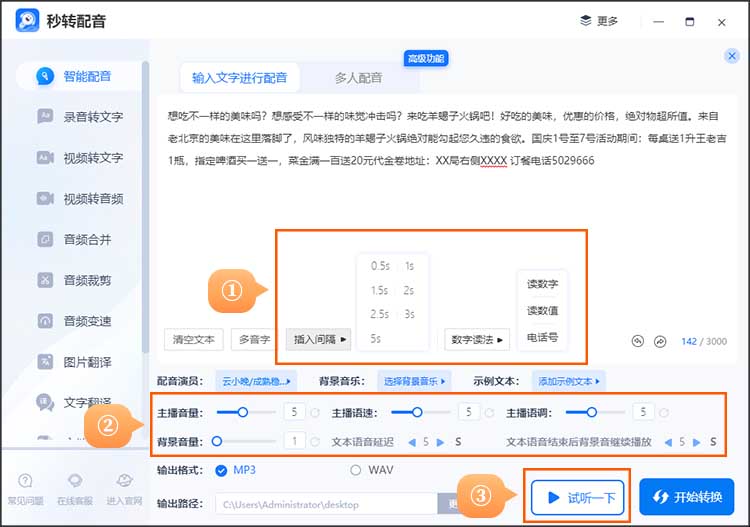The width and height of the screenshot is (750, 527).
Task: Open 添加示例文本 dropdown
Action: [570, 381]
